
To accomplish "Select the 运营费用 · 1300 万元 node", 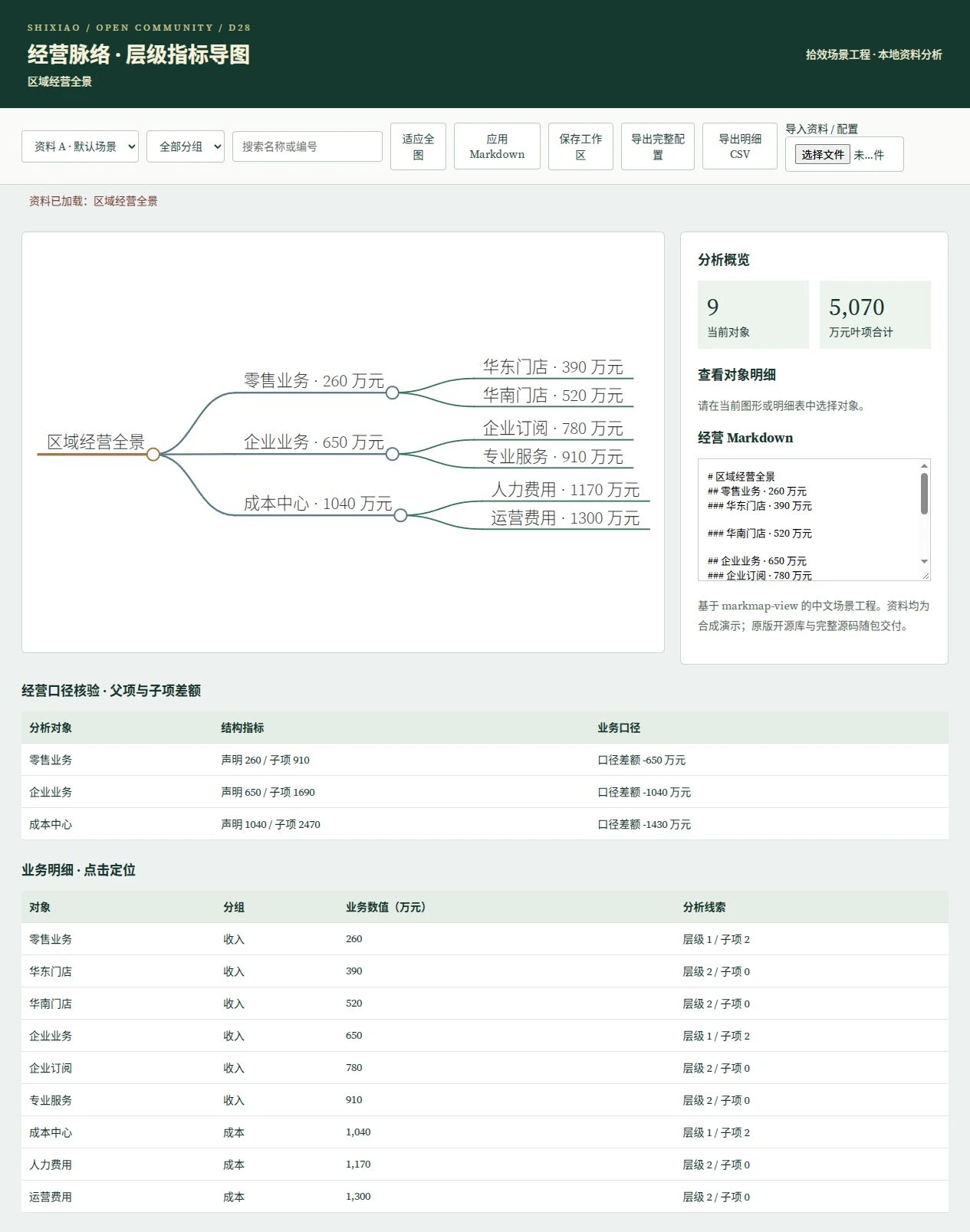I will (x=565, y=518).
